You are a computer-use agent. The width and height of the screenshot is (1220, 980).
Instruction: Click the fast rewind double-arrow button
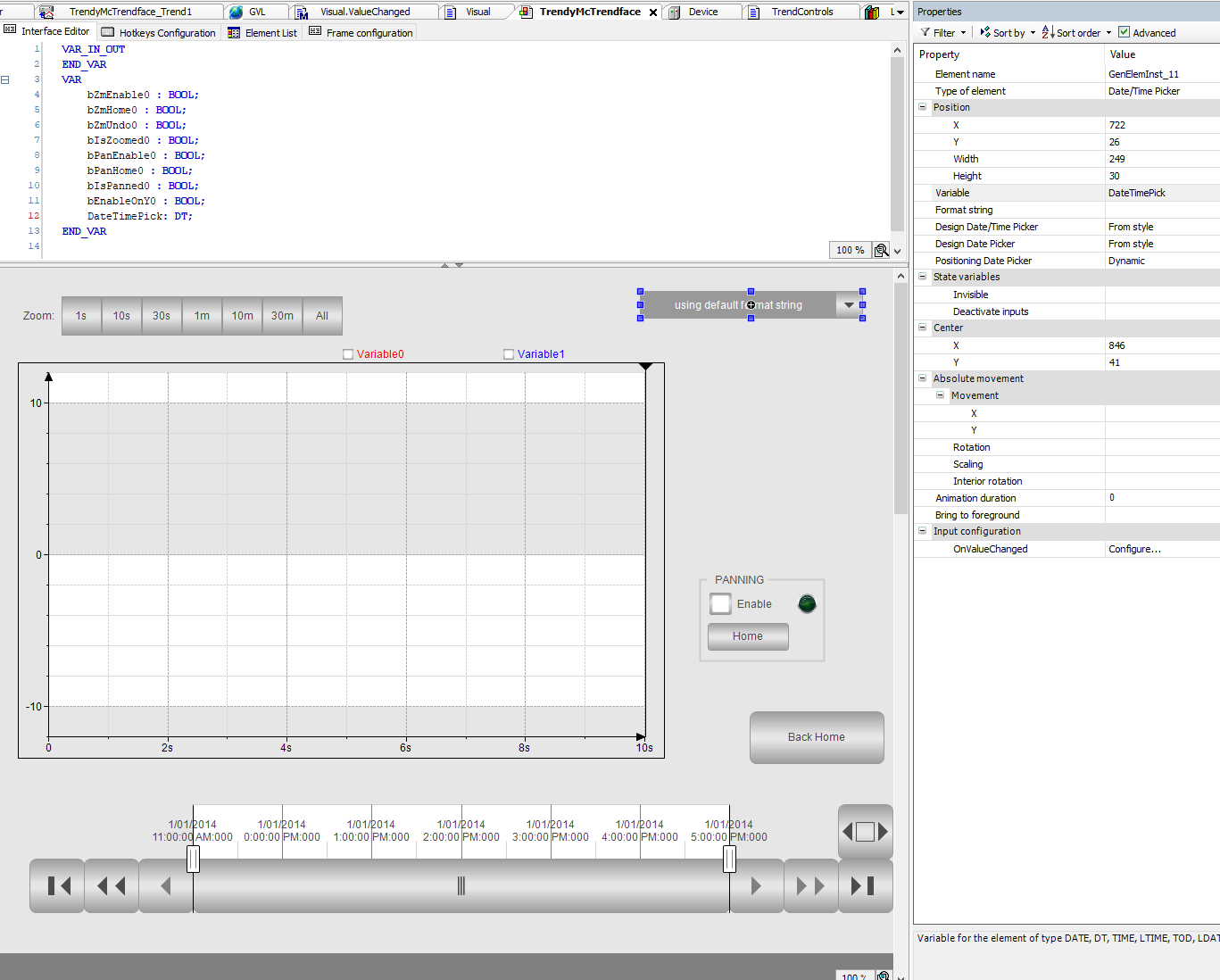click(112, 885)
